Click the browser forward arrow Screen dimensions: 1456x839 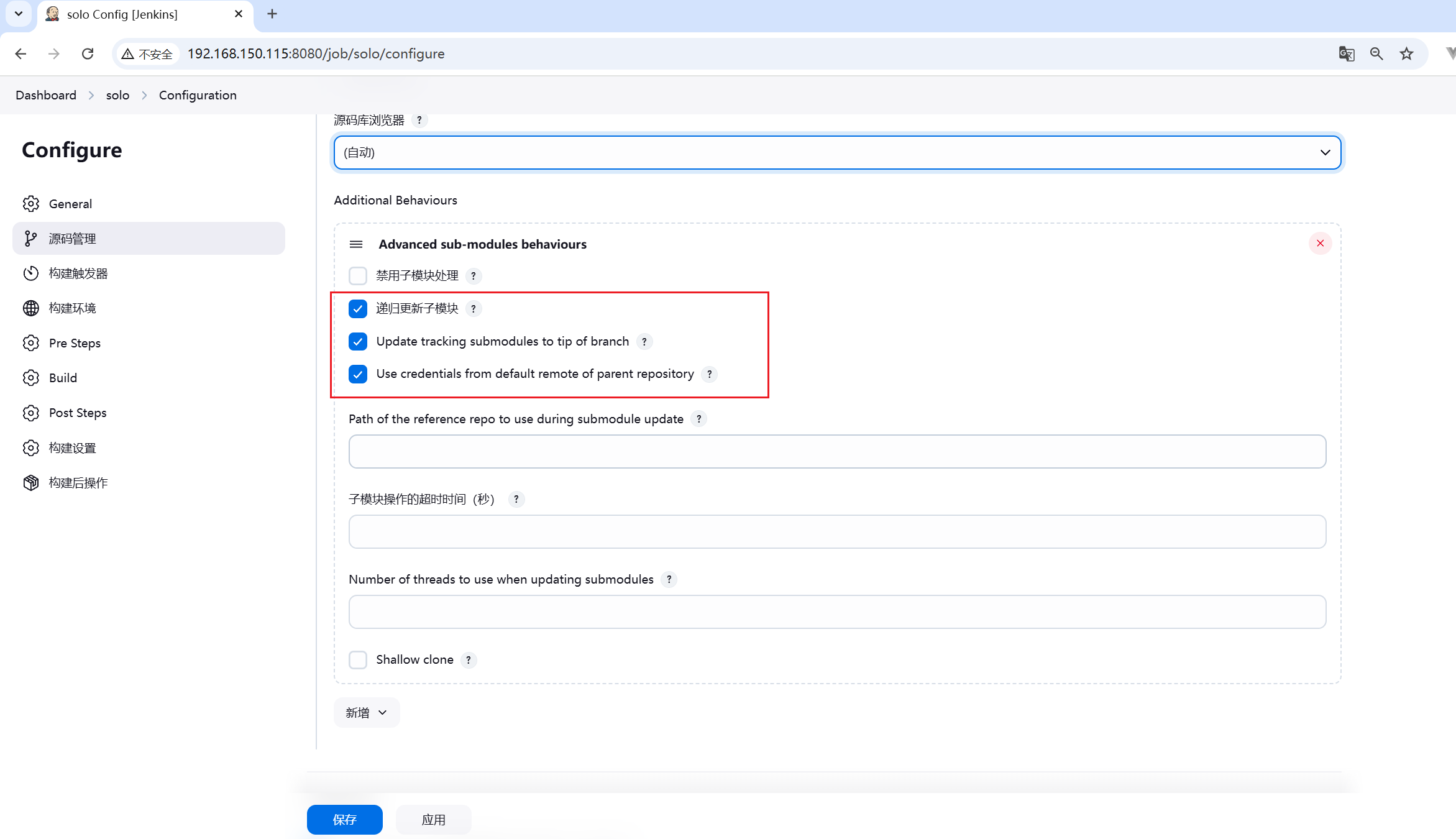(x=54, y=54)
